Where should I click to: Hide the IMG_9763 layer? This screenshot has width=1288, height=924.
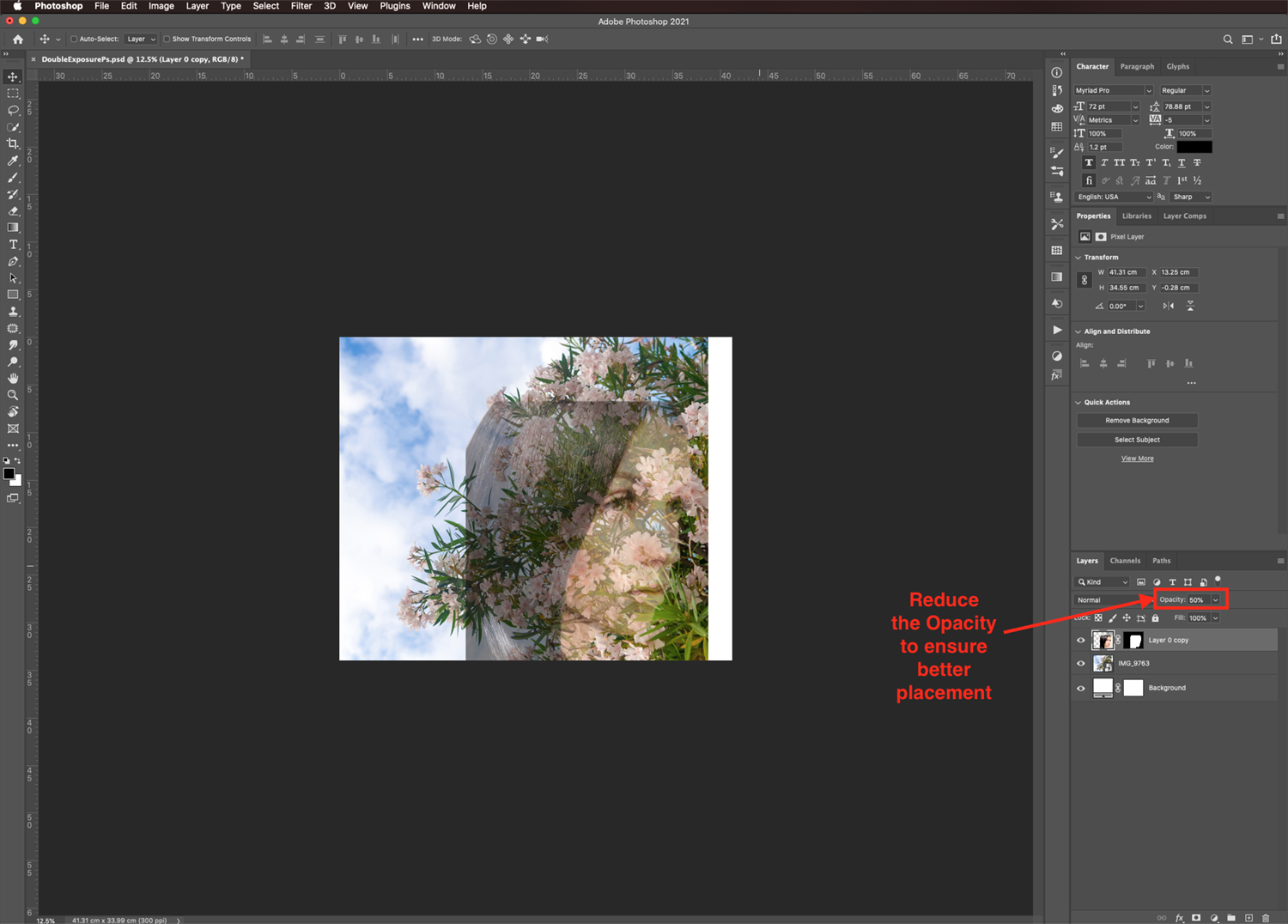tap(1081, 664)
